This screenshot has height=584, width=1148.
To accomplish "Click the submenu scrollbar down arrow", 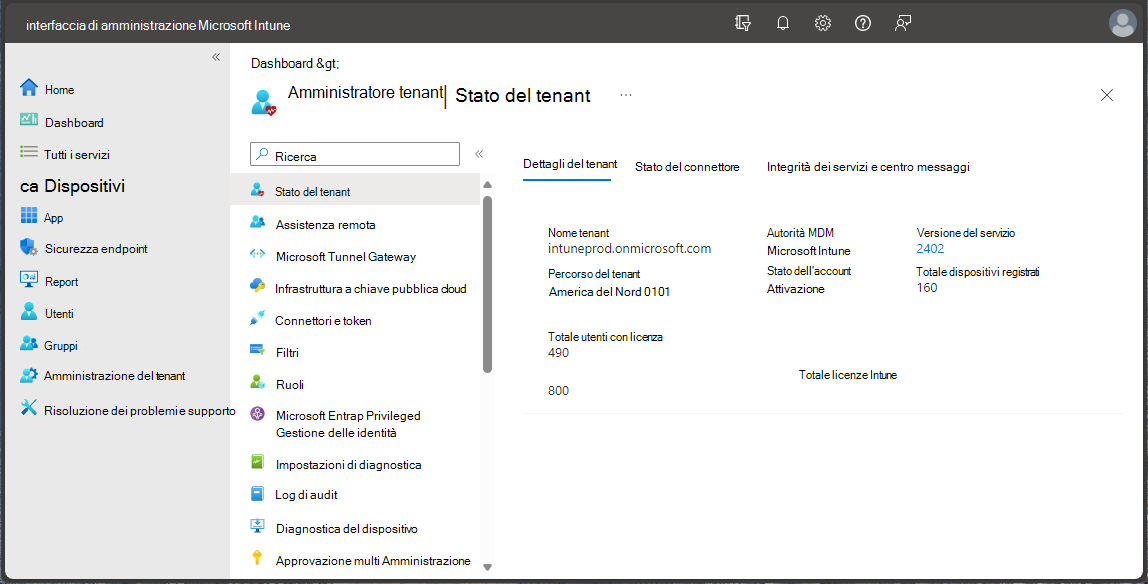I will pyautogui.click(x=488, y=566).
